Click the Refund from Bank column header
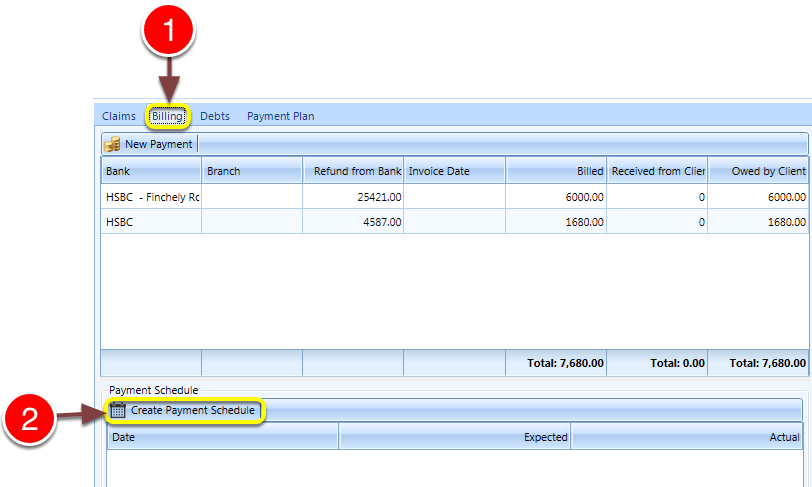 click(353, 171)
